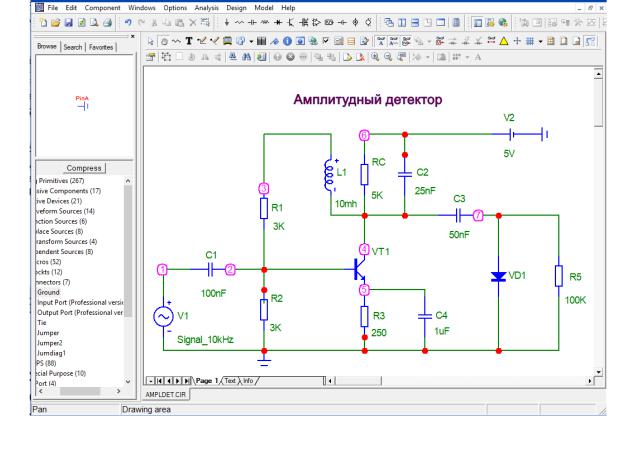This screenshot has height=454, width=624.
Task: Click the component list horizontal scrollbar thumb
Action: 80,392
